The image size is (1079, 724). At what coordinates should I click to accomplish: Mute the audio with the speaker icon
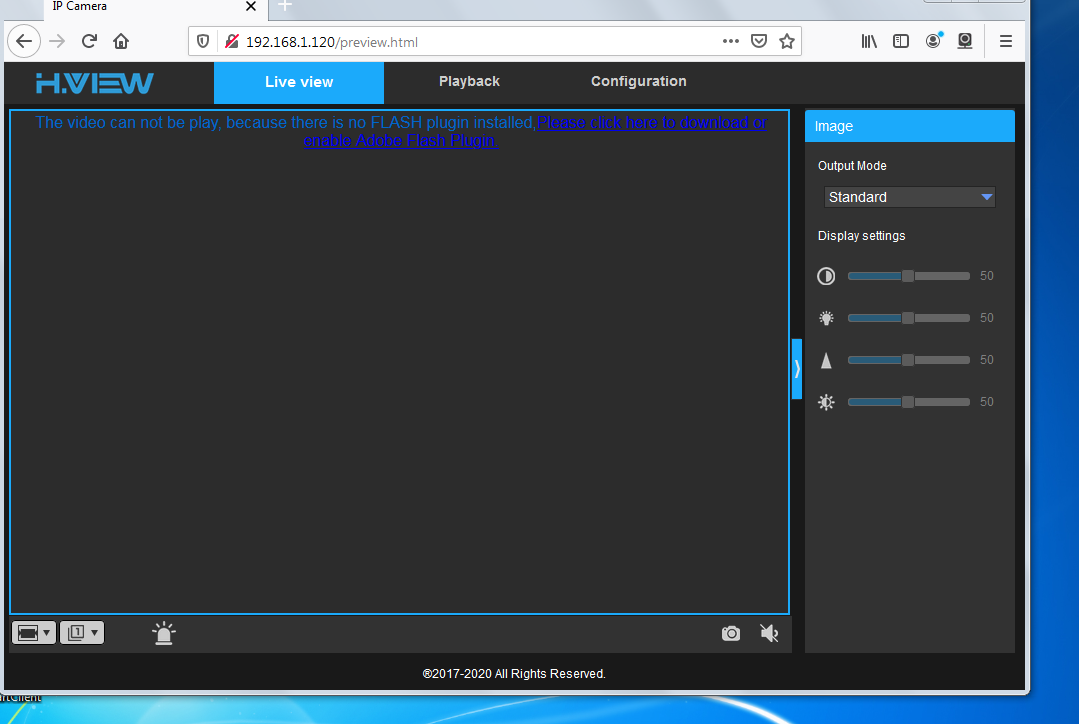click(768, 633)
